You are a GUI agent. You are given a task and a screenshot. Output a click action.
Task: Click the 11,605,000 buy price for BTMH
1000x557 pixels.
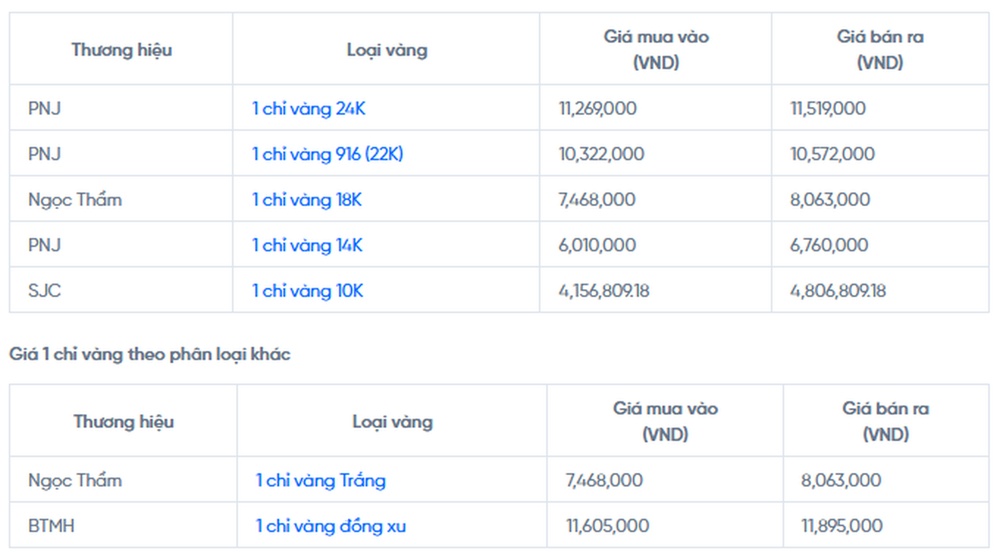608,526
